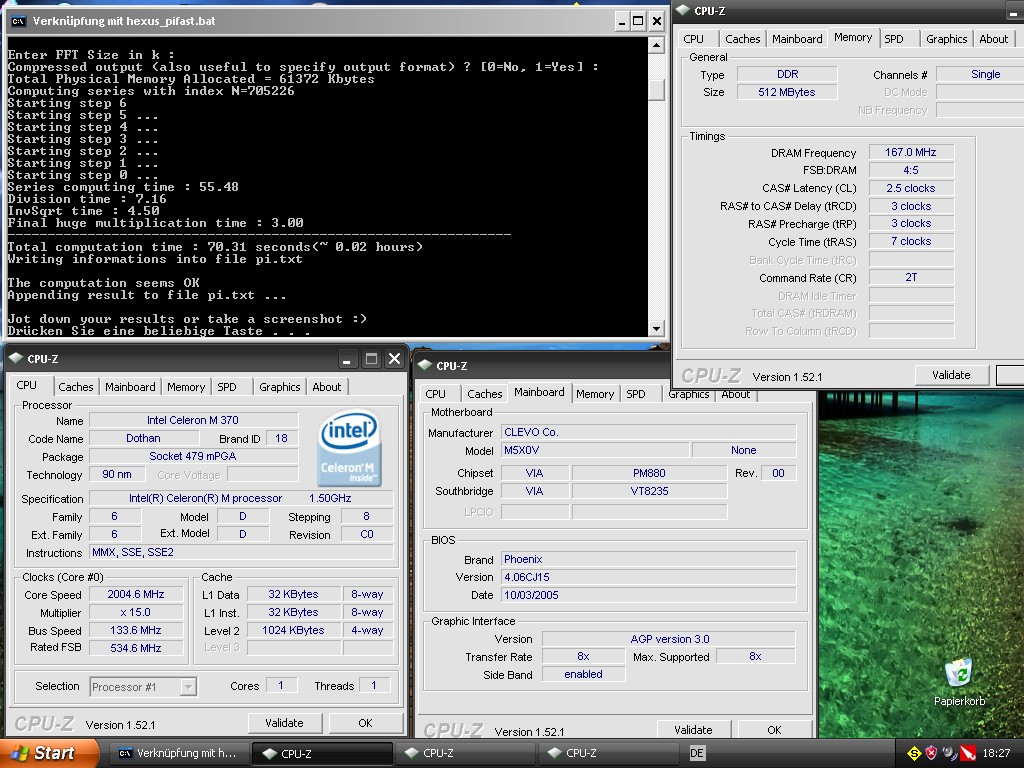Click the Level 2 cache 1024 KBytes value
The height and width of the screenshot is (768, 1024).
(x=293, y=630)
